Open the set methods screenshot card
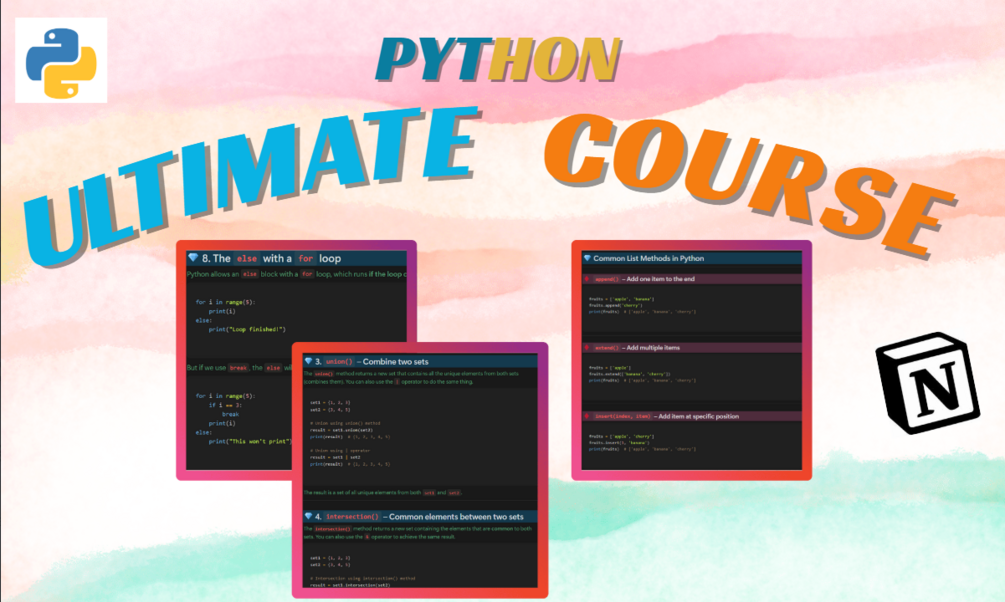This screenshot has width=1005, height=602. pos(420,471)
